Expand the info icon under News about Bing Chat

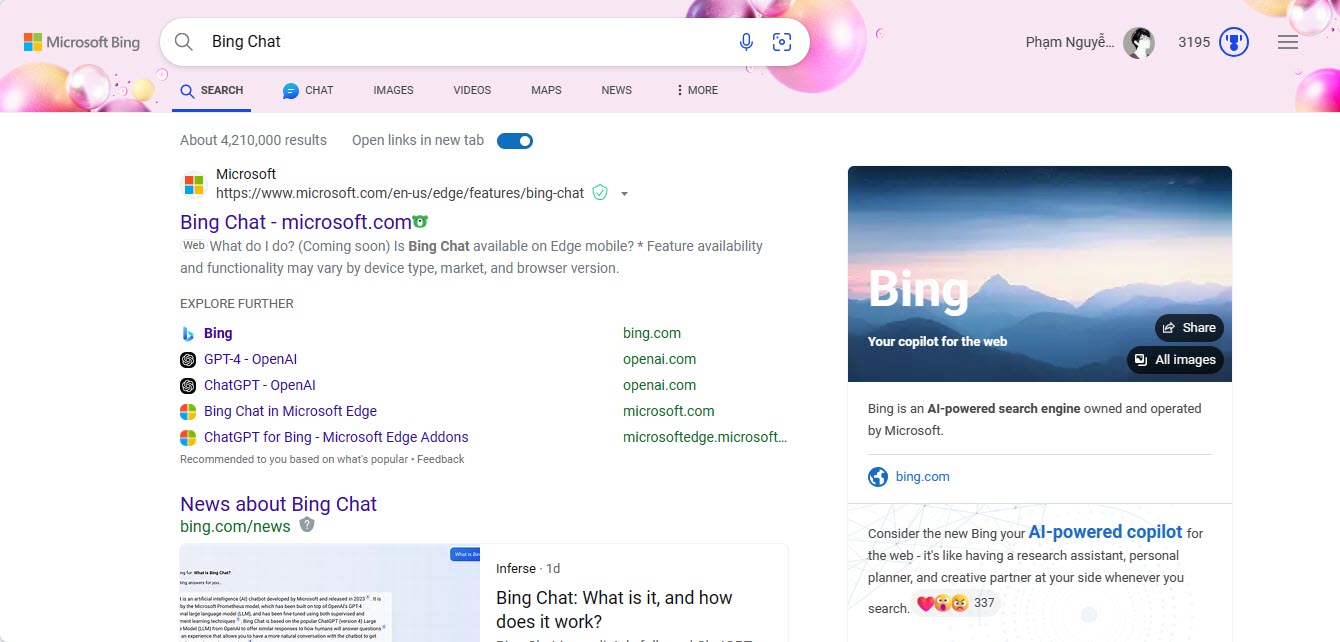tap(306, 525)
